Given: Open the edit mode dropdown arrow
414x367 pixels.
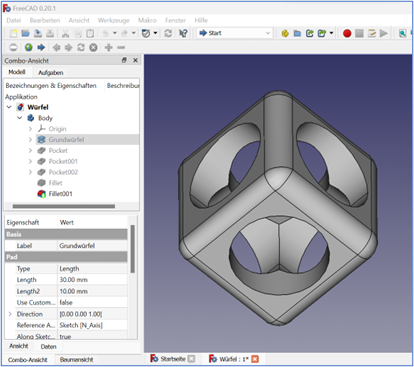Looking at the screenshot, I should point(155,33).
